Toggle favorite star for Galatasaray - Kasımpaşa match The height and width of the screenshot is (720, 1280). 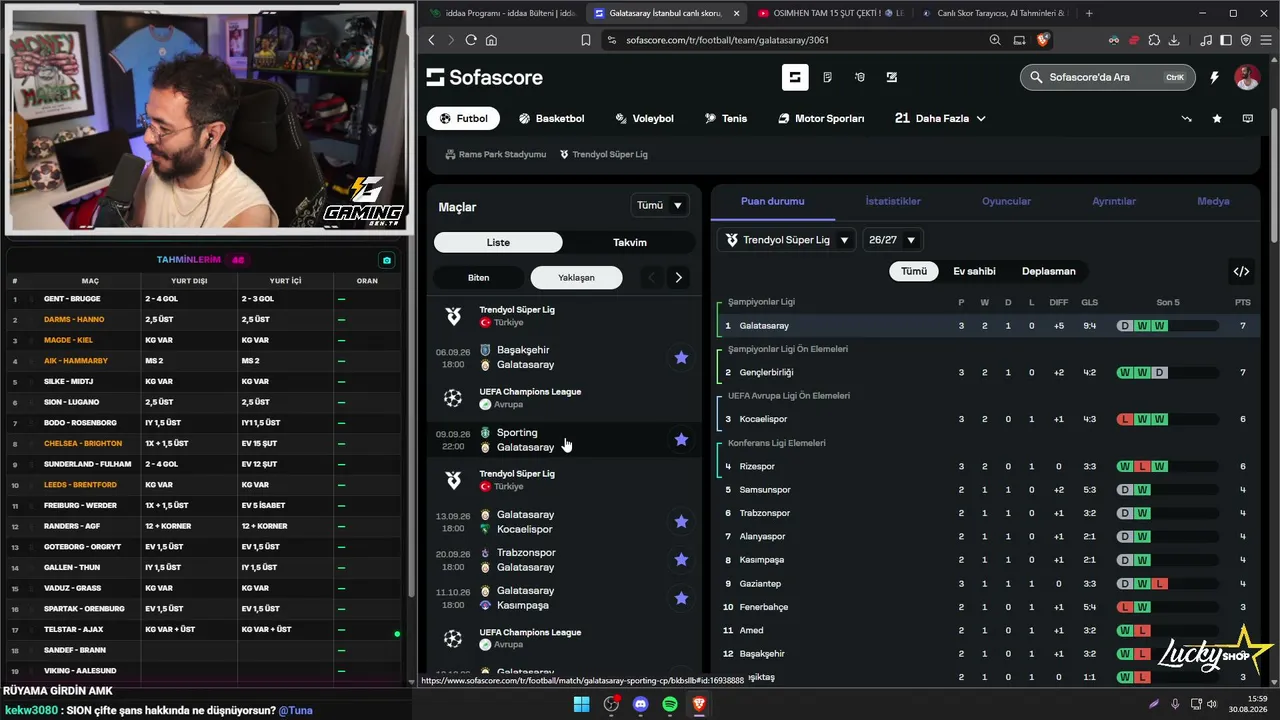point(681,598)
